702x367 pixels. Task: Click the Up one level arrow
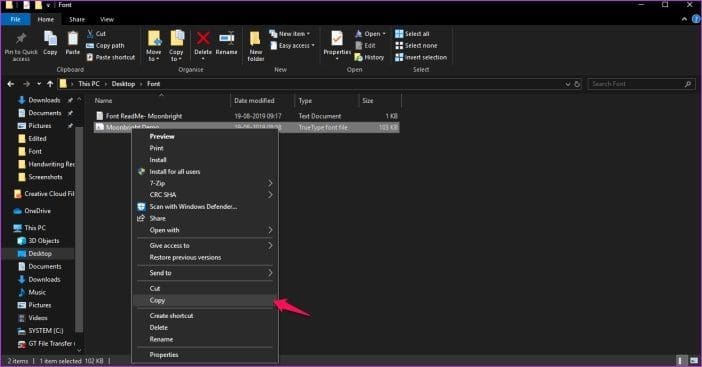[x=50, y=84]
